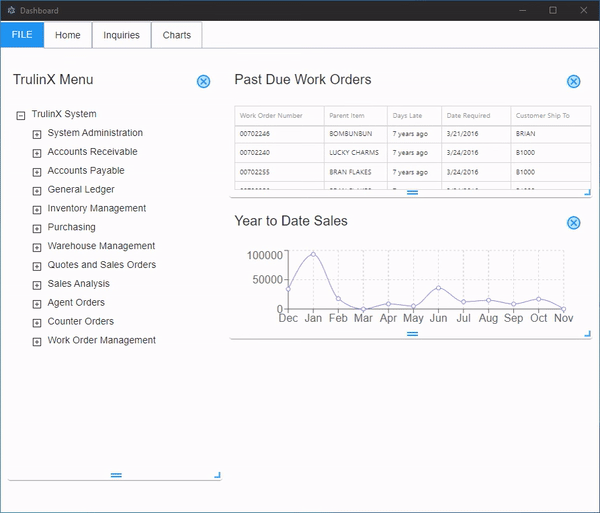Switch to the Inquiries tab
The height and width of the screenshot is (513, 600).
click(121, 35)
